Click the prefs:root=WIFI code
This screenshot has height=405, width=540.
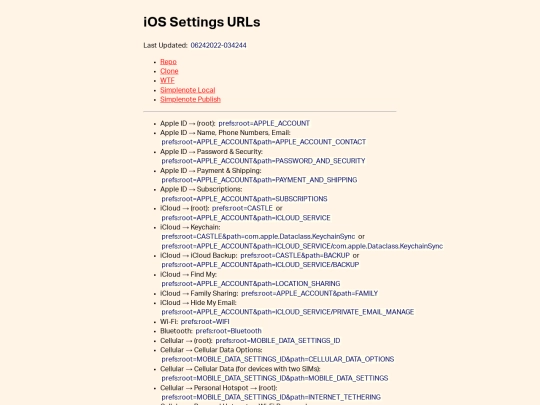(x=205, y=321)
